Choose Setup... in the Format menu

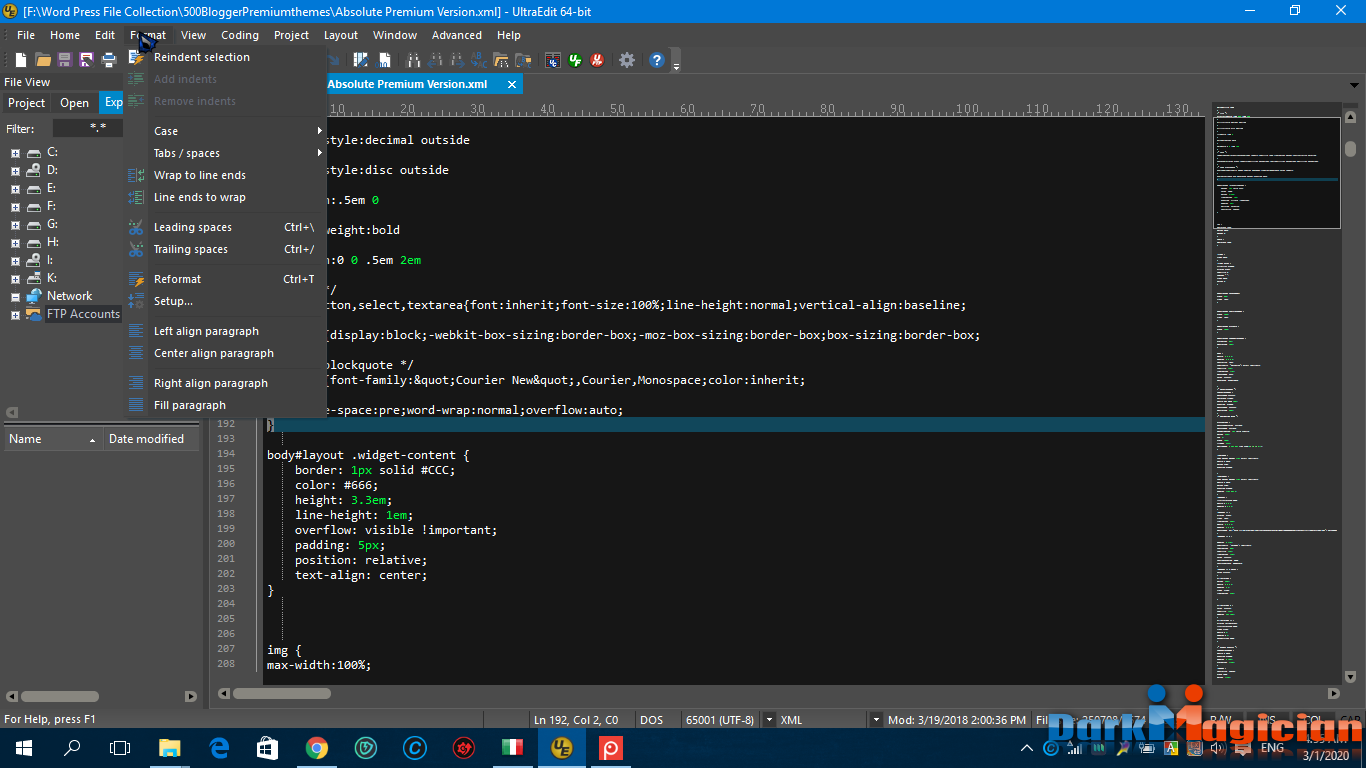[x=226, y=301]
